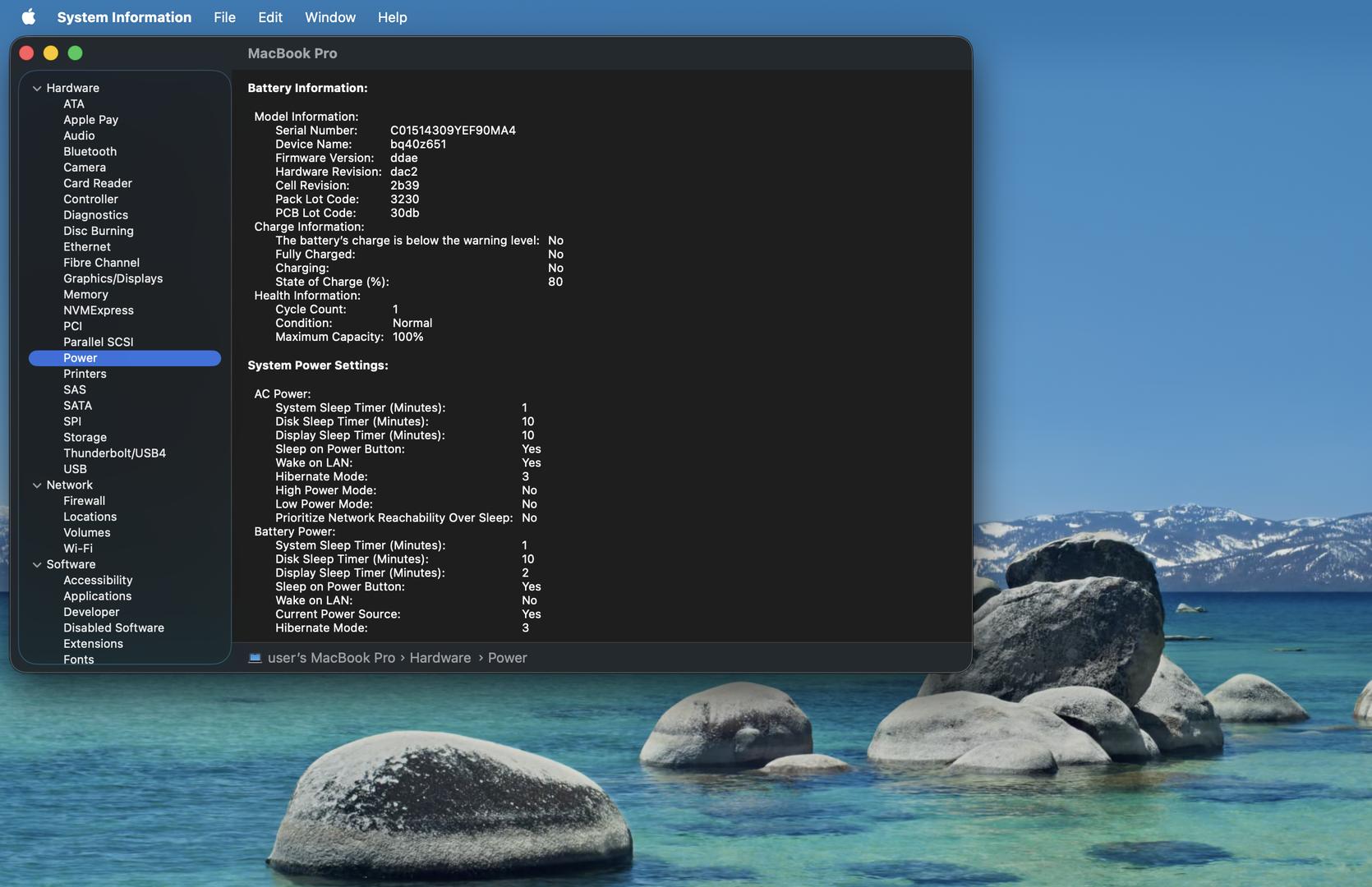Collapse the Hardware section chevron
1372x887 pixels.
37,89
